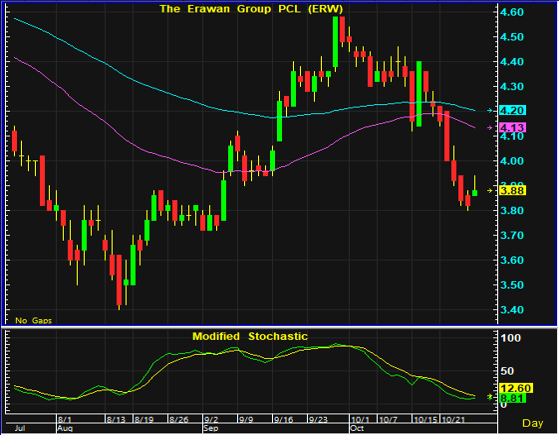The image size is (559, 435).
Task: Click the yellow 3.88 last price tag
Action: pos(513,190)
